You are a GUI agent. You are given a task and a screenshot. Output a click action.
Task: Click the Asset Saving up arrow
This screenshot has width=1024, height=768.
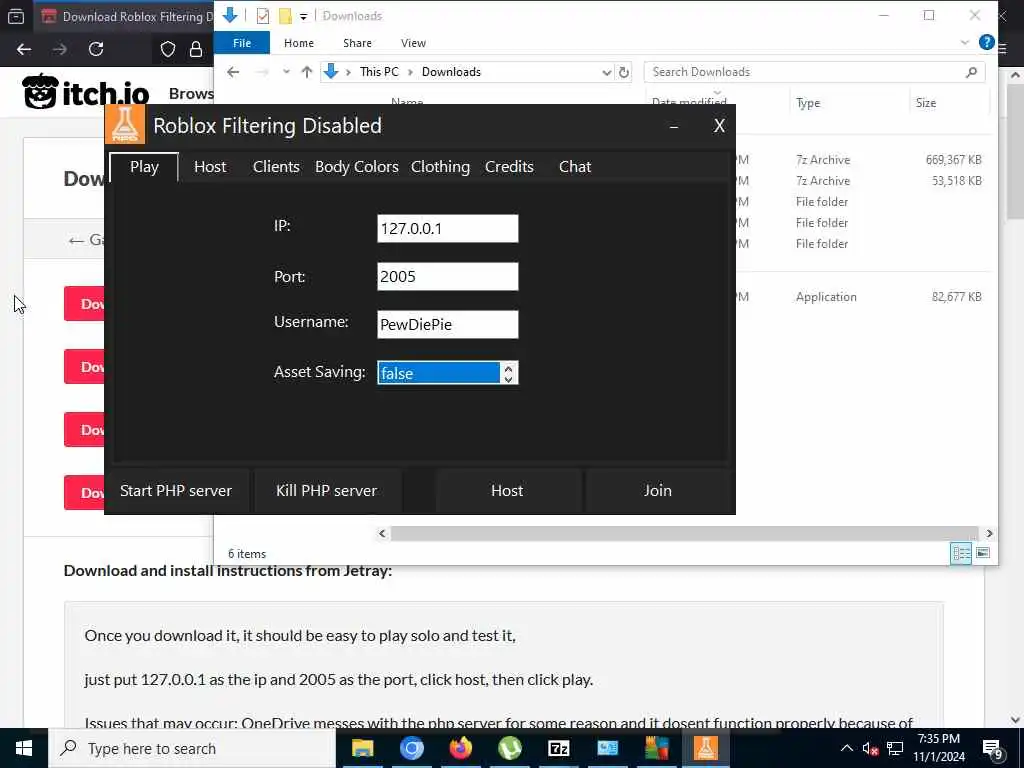pos(509,368)
